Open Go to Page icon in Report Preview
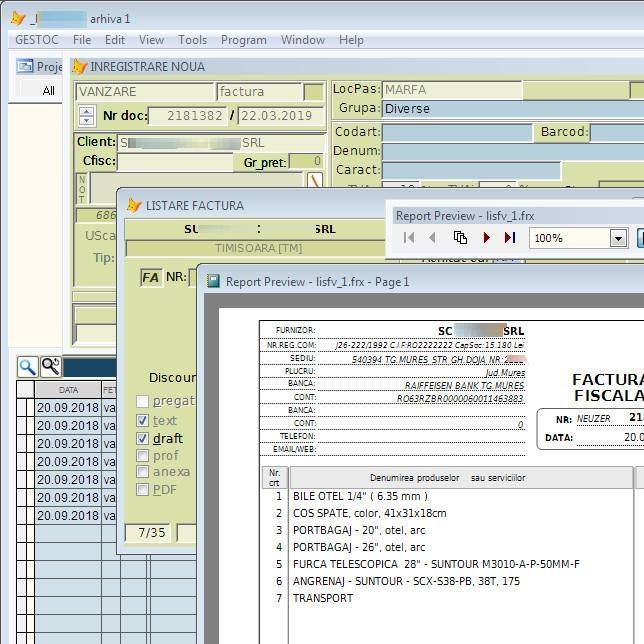Screen dimensions: 644x644 [460, 237]
